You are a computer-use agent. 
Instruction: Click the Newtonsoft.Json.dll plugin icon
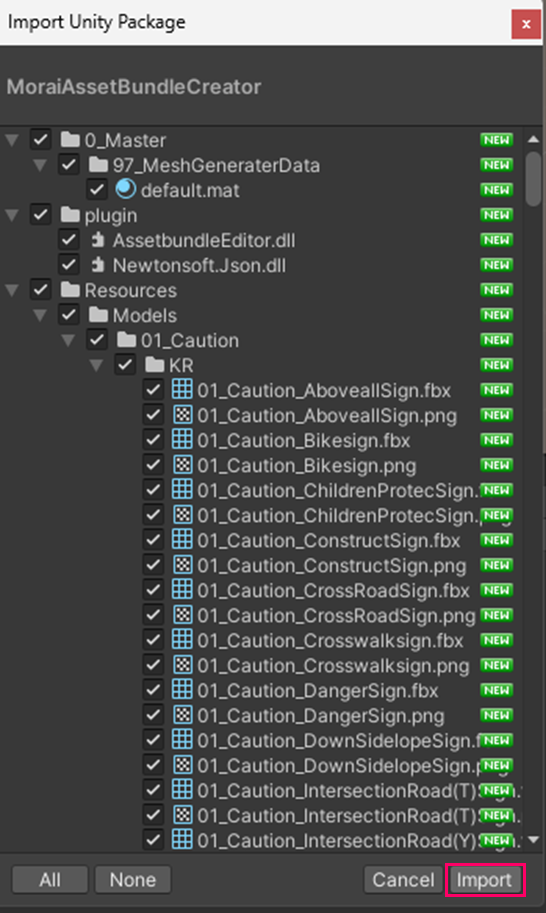98,265
